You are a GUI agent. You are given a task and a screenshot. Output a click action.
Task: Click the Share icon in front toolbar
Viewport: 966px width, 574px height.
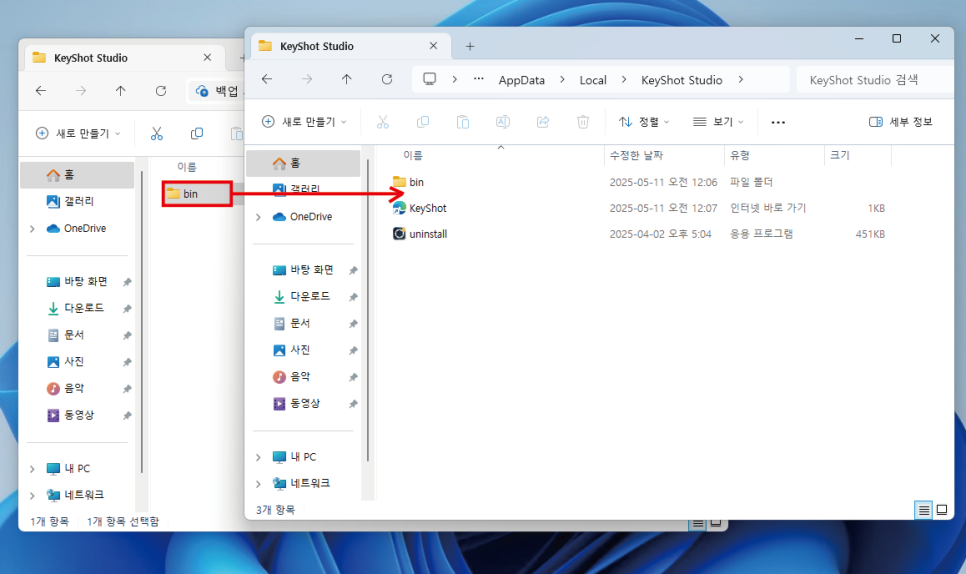pos(543,122)
